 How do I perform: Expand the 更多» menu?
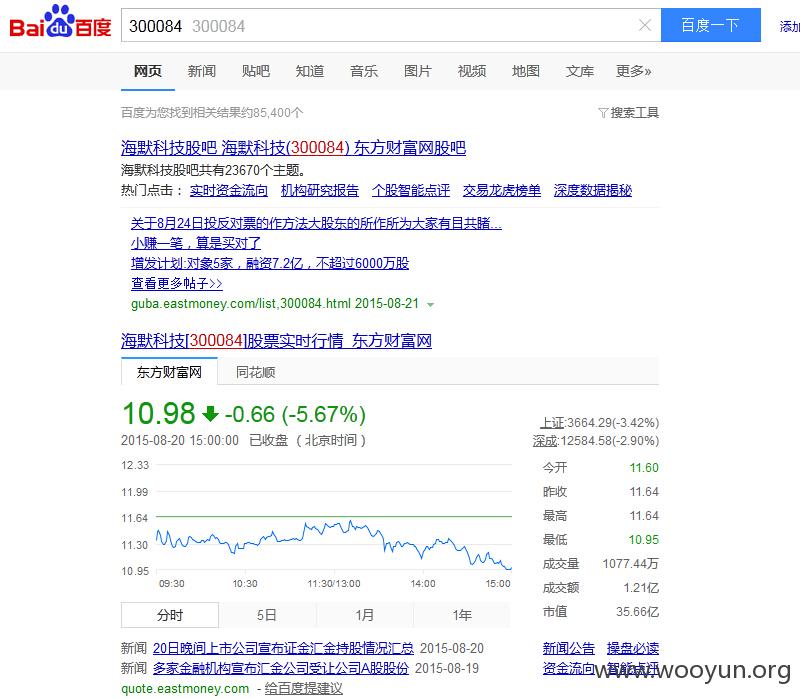pos(634,71)
